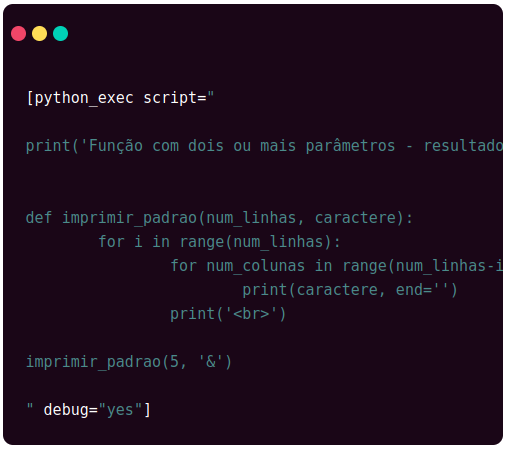Click the imprimir_padrao(5, '&') call
Screen dimensions: 505x449
(x=129, y=362)
